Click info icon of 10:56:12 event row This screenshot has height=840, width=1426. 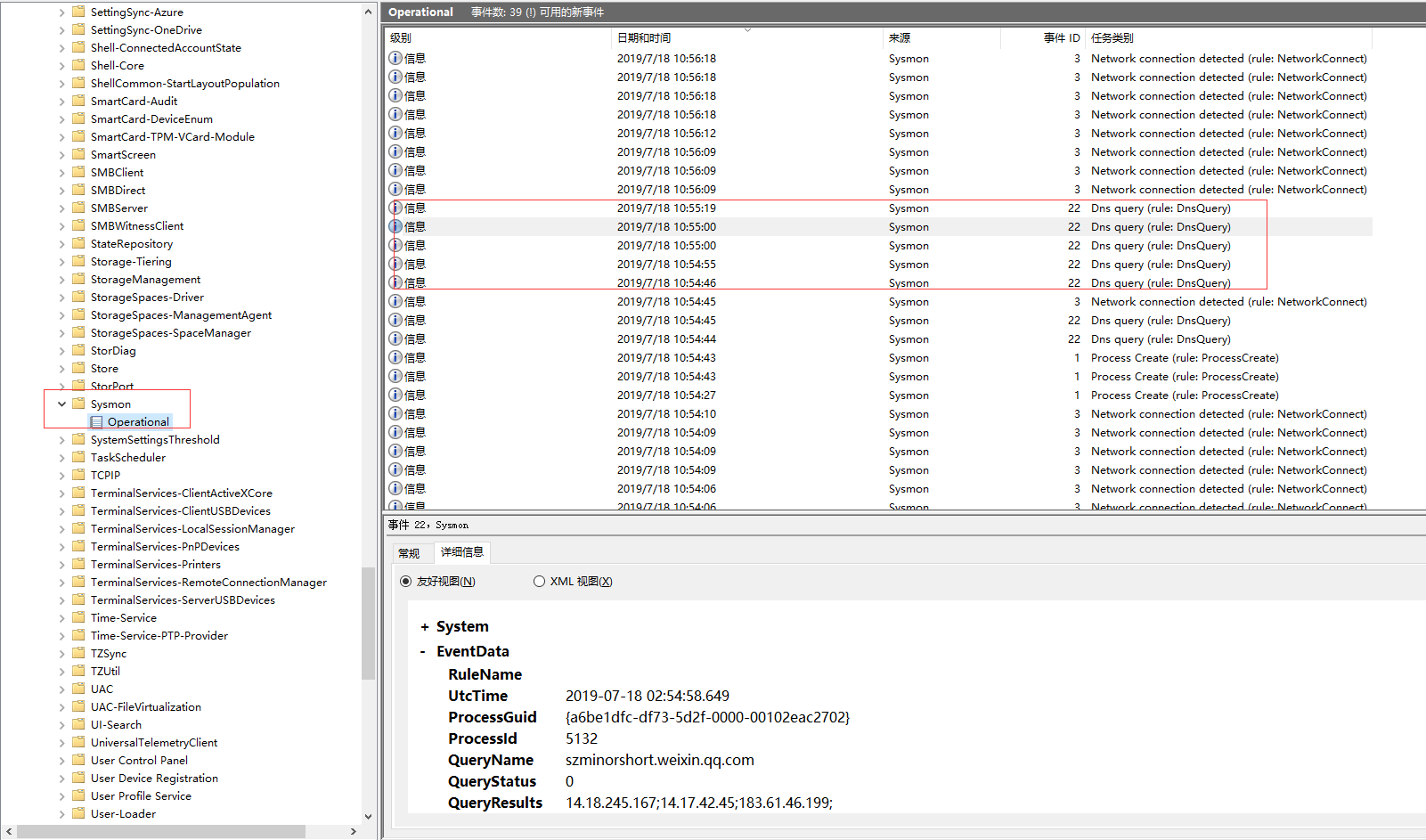point(395,133)
